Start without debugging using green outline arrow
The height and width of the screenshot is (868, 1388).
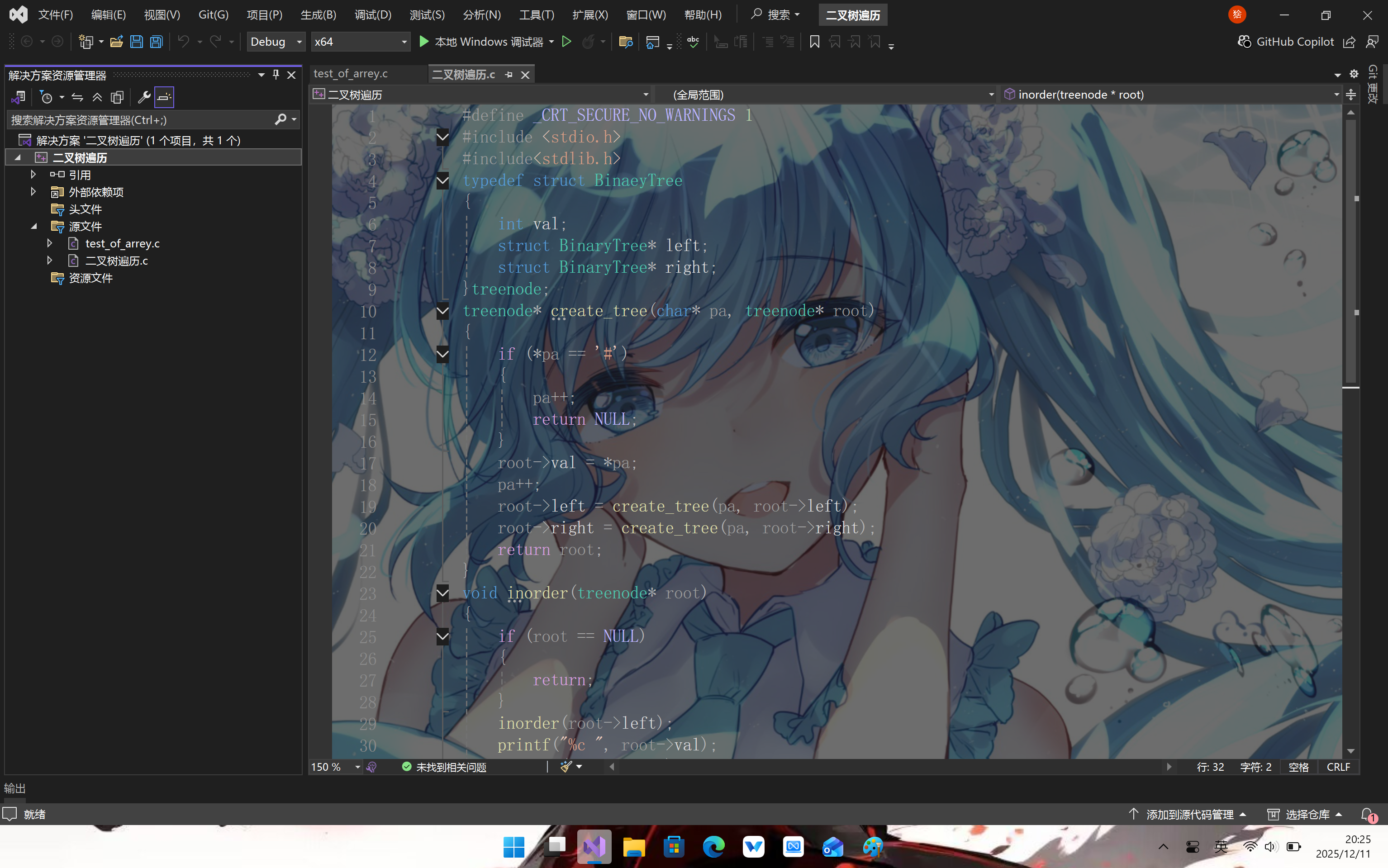(566, 42)
